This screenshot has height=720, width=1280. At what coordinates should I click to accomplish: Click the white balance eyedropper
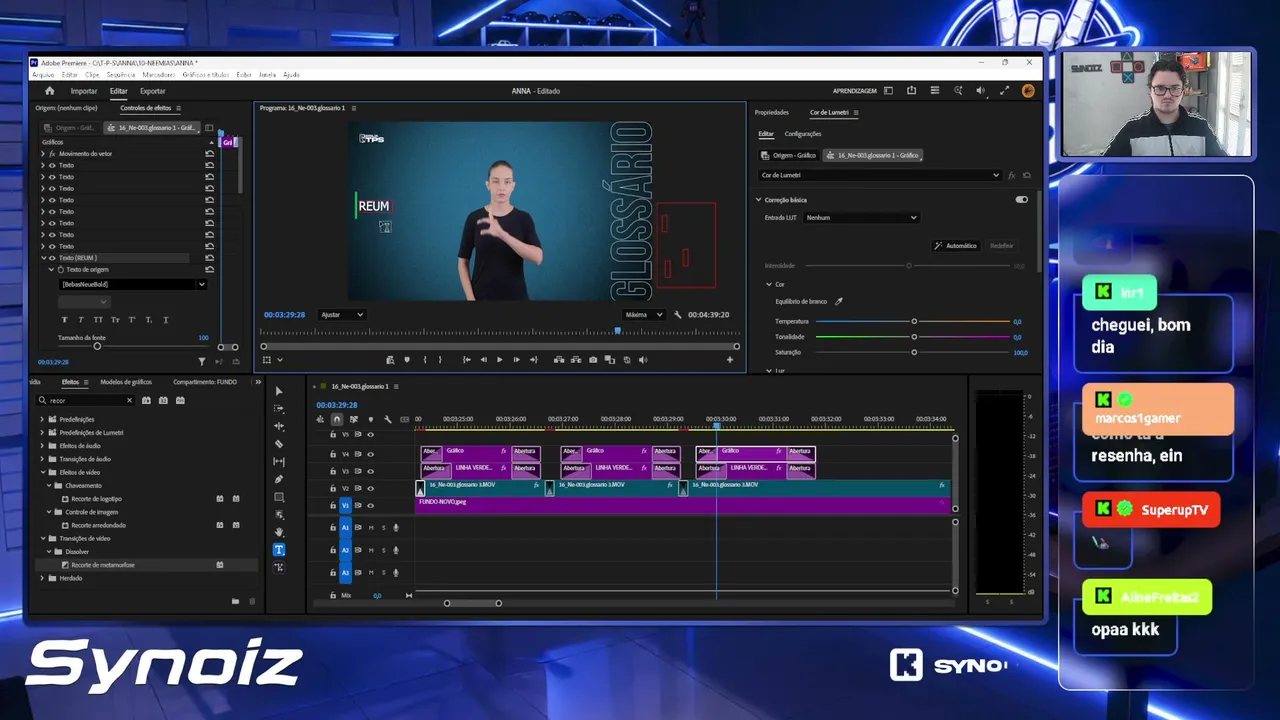[839, 301]
